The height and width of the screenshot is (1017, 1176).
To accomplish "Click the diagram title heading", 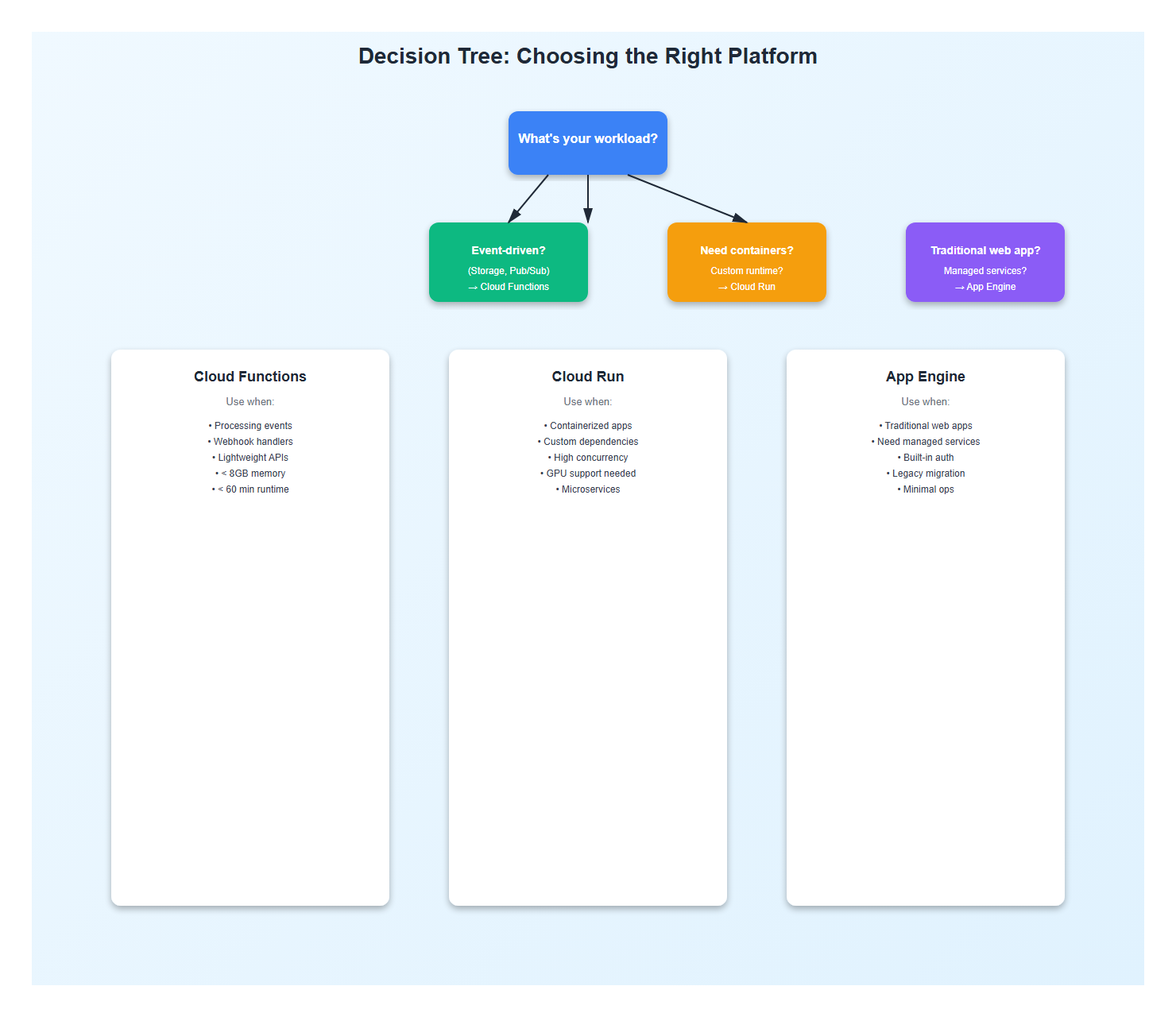I will (587, 56).
